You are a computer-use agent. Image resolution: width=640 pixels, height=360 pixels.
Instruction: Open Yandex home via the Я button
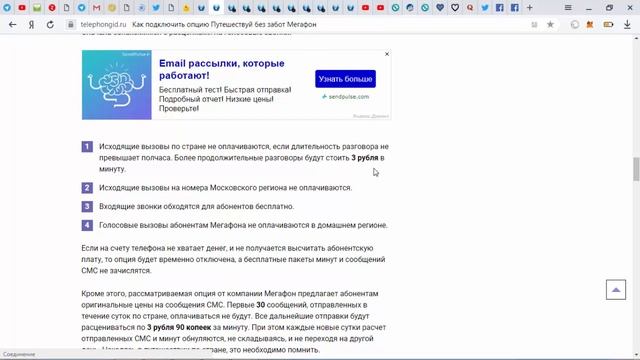coord(31,24)
